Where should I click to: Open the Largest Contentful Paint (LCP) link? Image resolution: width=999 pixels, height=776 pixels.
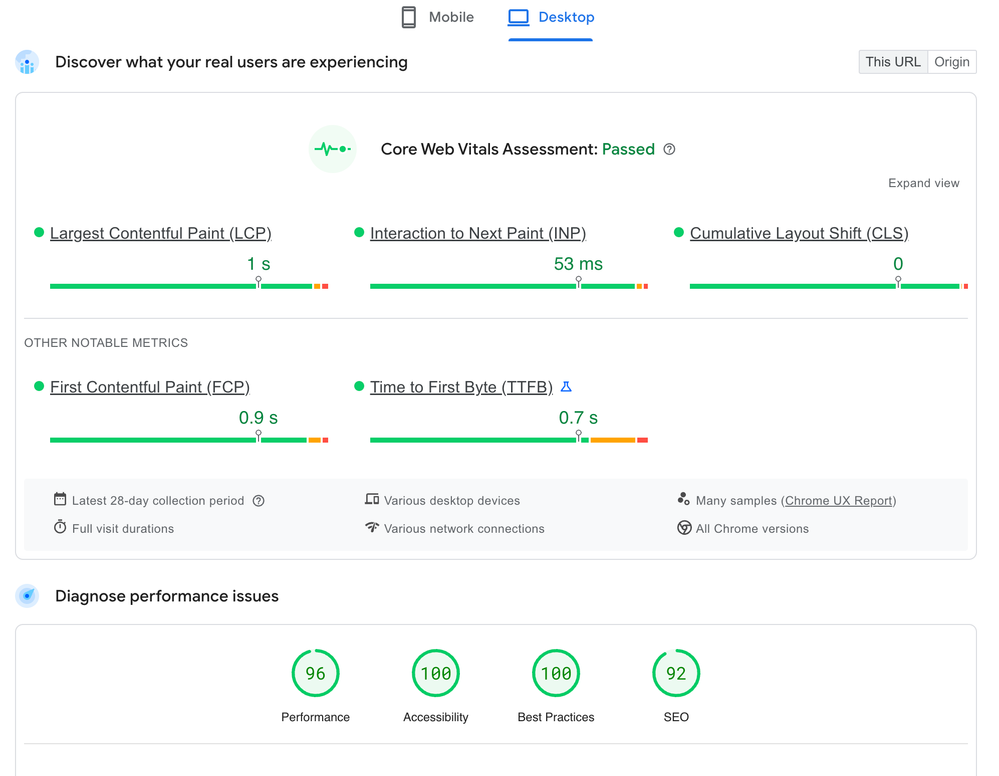[161, 233]
